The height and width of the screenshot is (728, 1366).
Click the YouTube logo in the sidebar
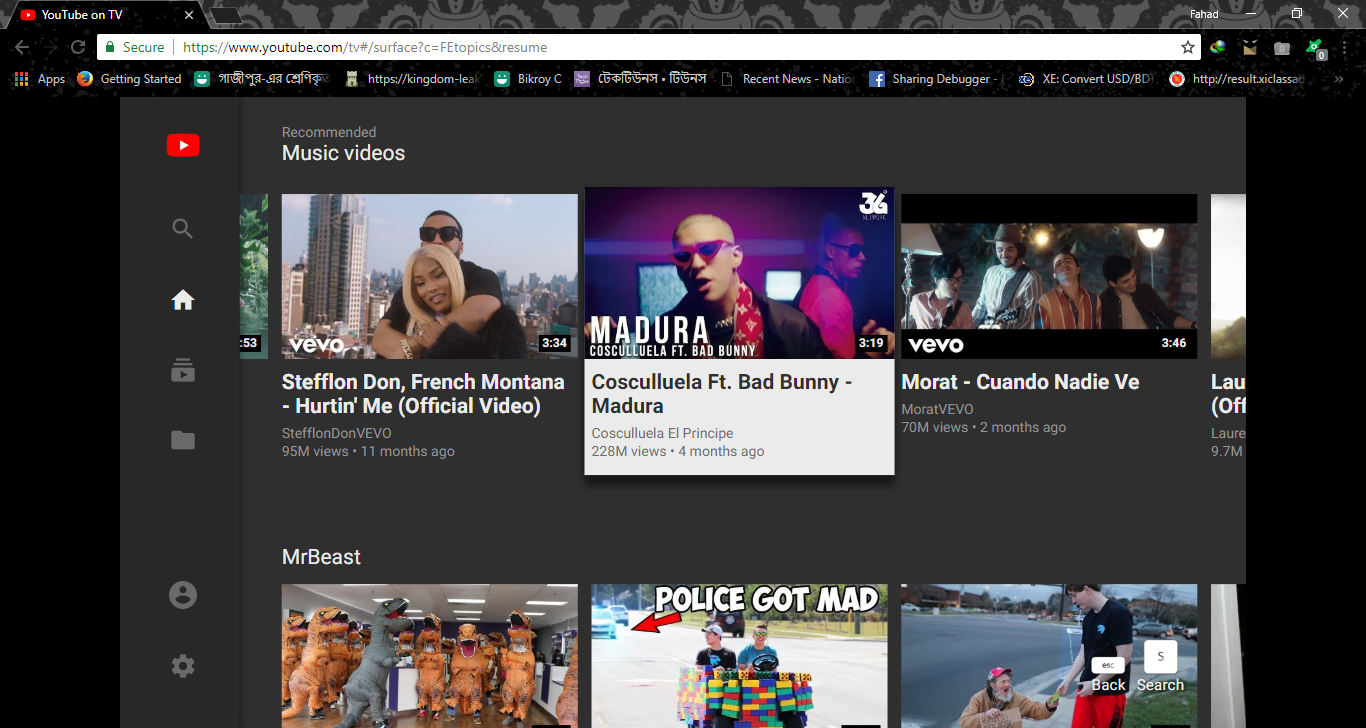tap(183, 146)
